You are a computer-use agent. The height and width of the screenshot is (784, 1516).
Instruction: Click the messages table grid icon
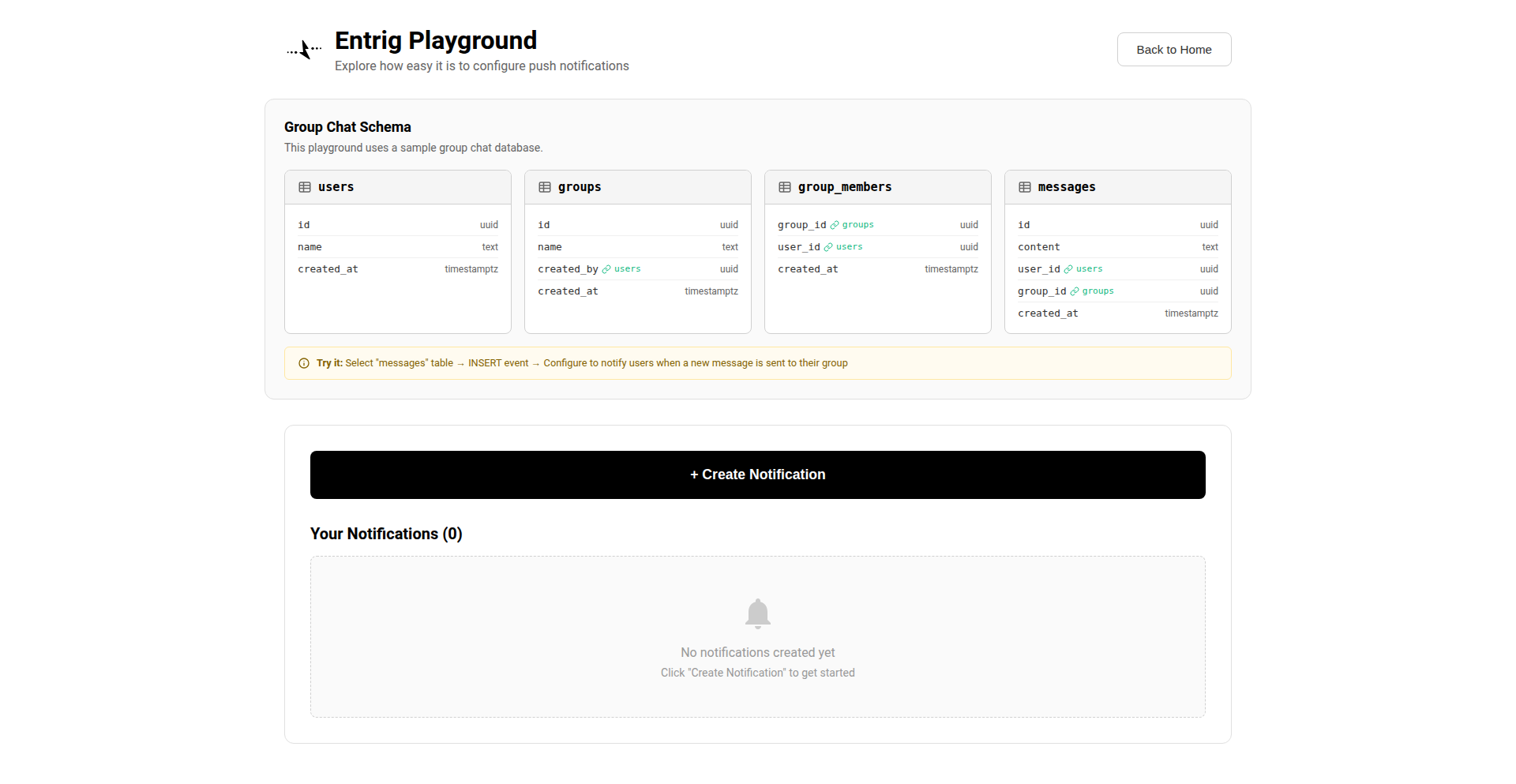(x=1025, y=187)
